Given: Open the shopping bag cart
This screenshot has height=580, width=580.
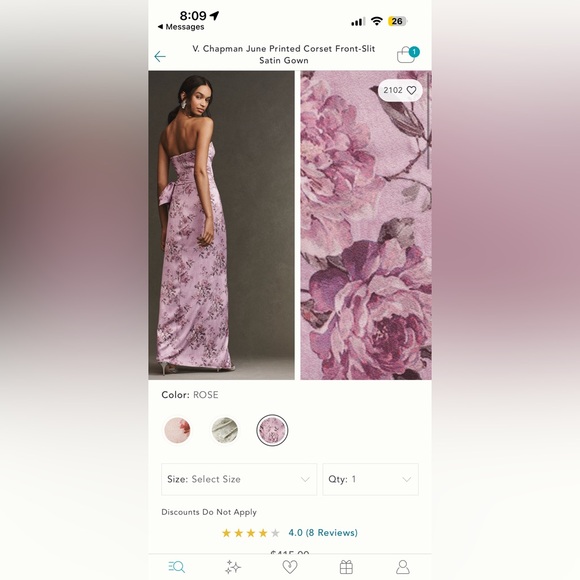Looking at the screenshot, I should 407,55.
